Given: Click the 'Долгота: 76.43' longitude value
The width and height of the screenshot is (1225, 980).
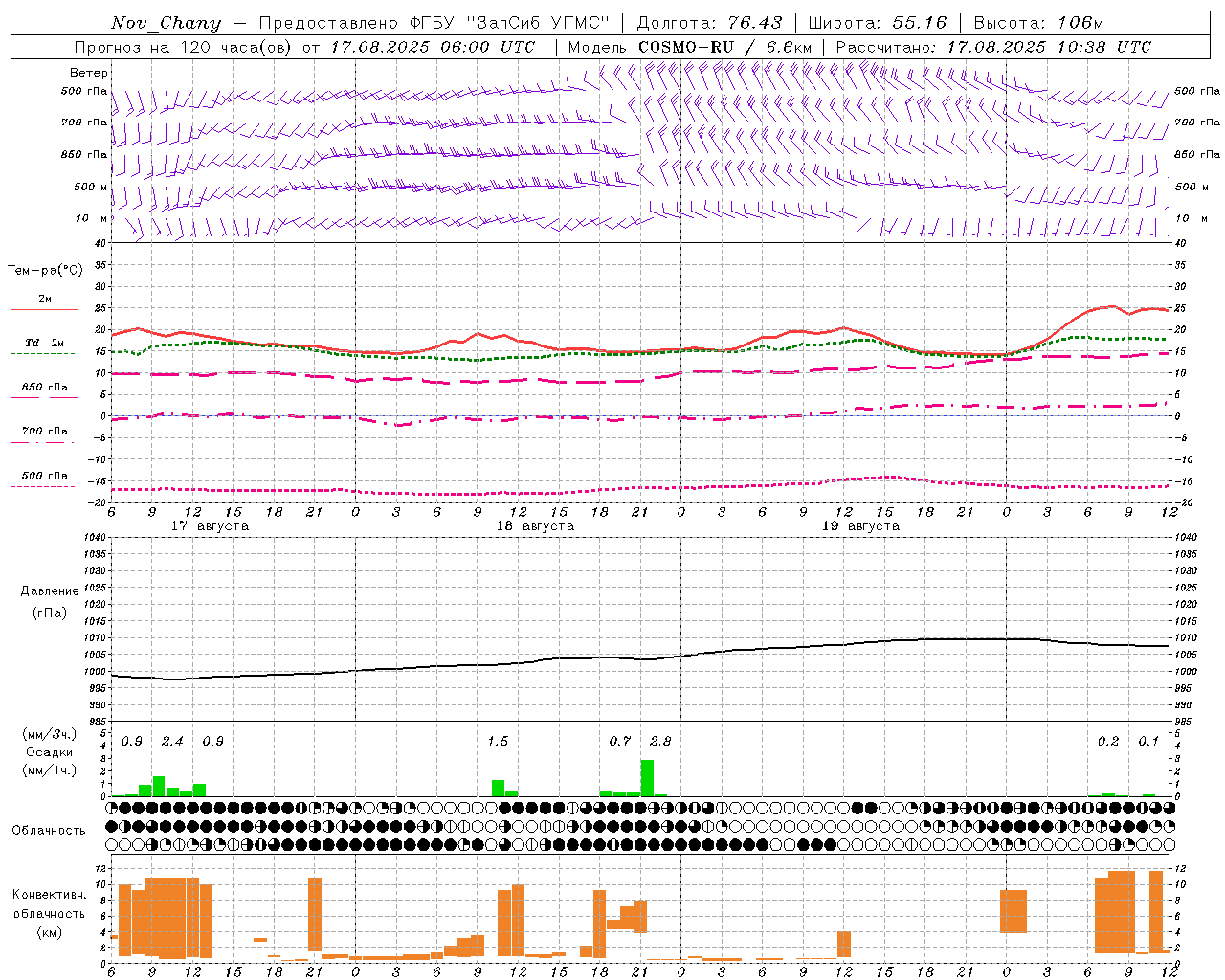Looking at the screenshot, I should 709,23.
